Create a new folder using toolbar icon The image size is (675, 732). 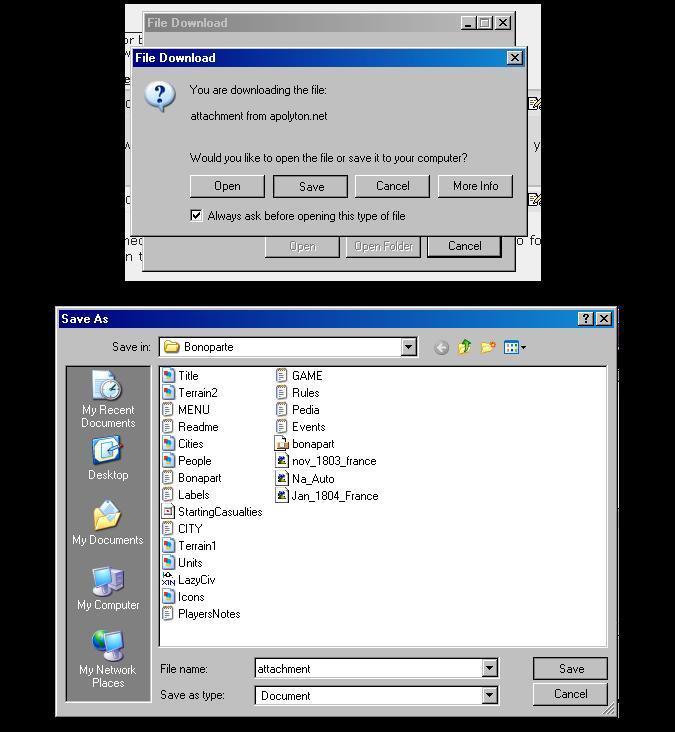pyautogui.click(x=488, y=348)
